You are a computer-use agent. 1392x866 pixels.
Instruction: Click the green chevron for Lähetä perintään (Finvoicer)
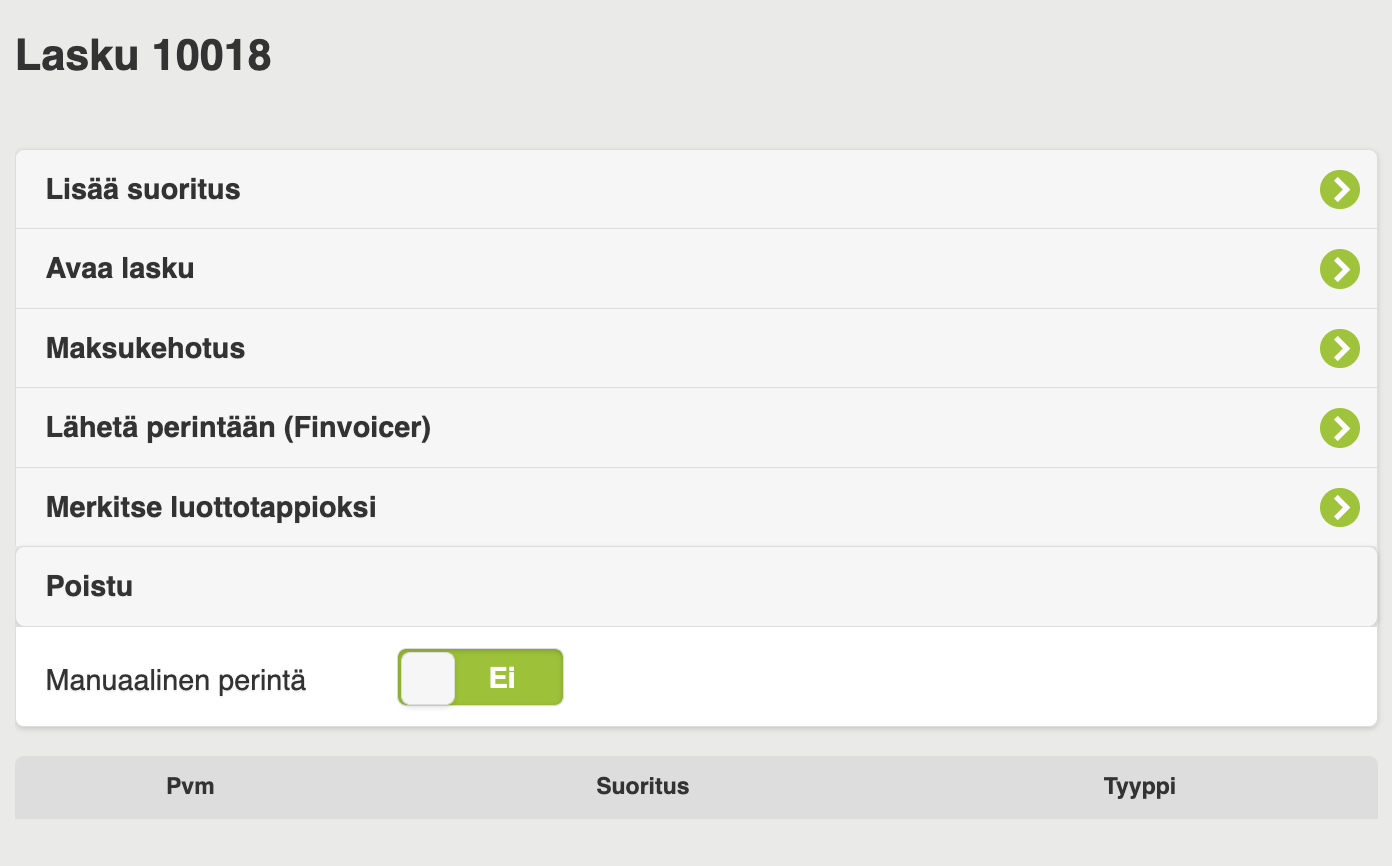click(x=1339, y=428)
